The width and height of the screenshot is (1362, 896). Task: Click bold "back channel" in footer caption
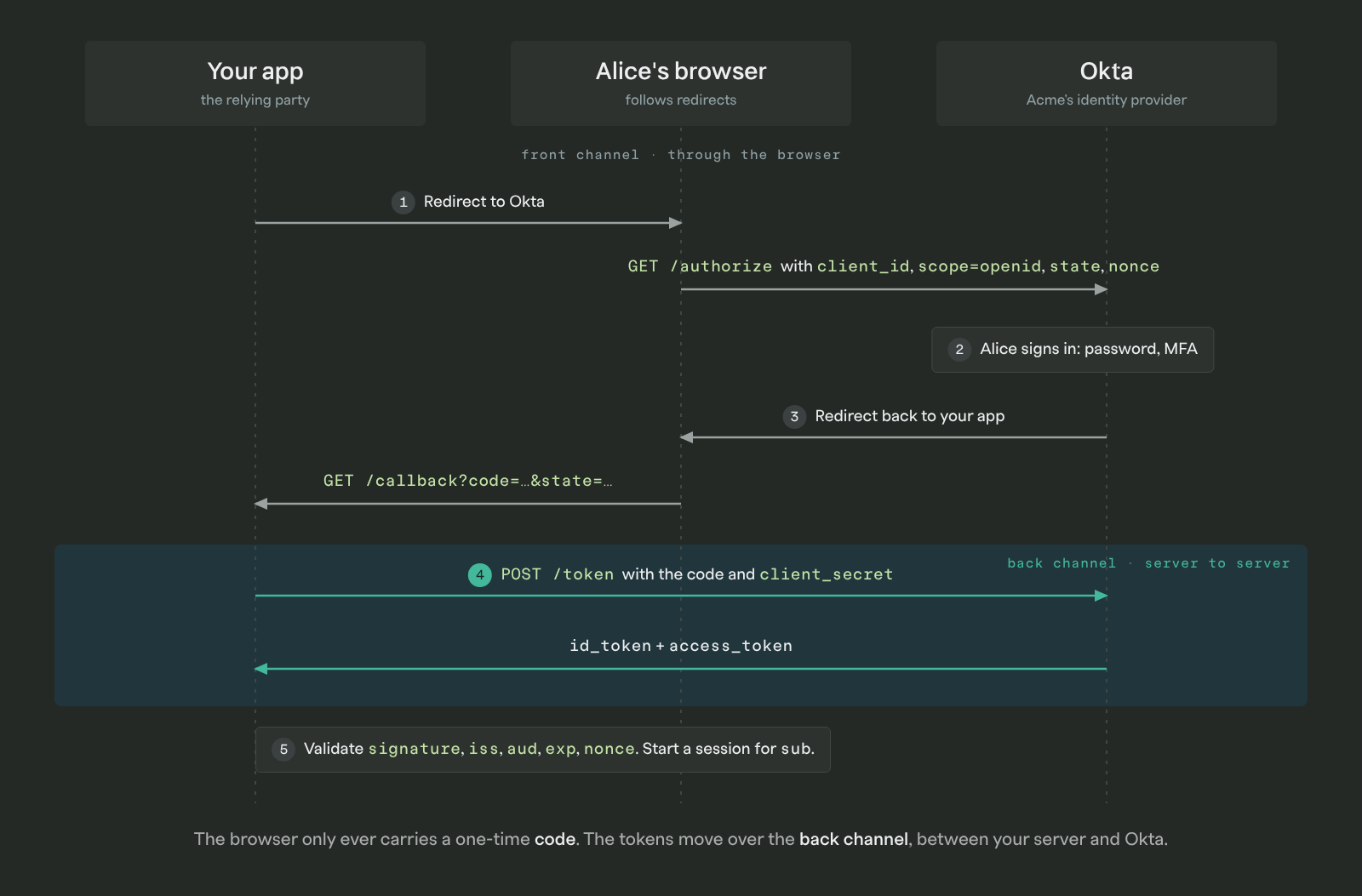coord(853,839)
